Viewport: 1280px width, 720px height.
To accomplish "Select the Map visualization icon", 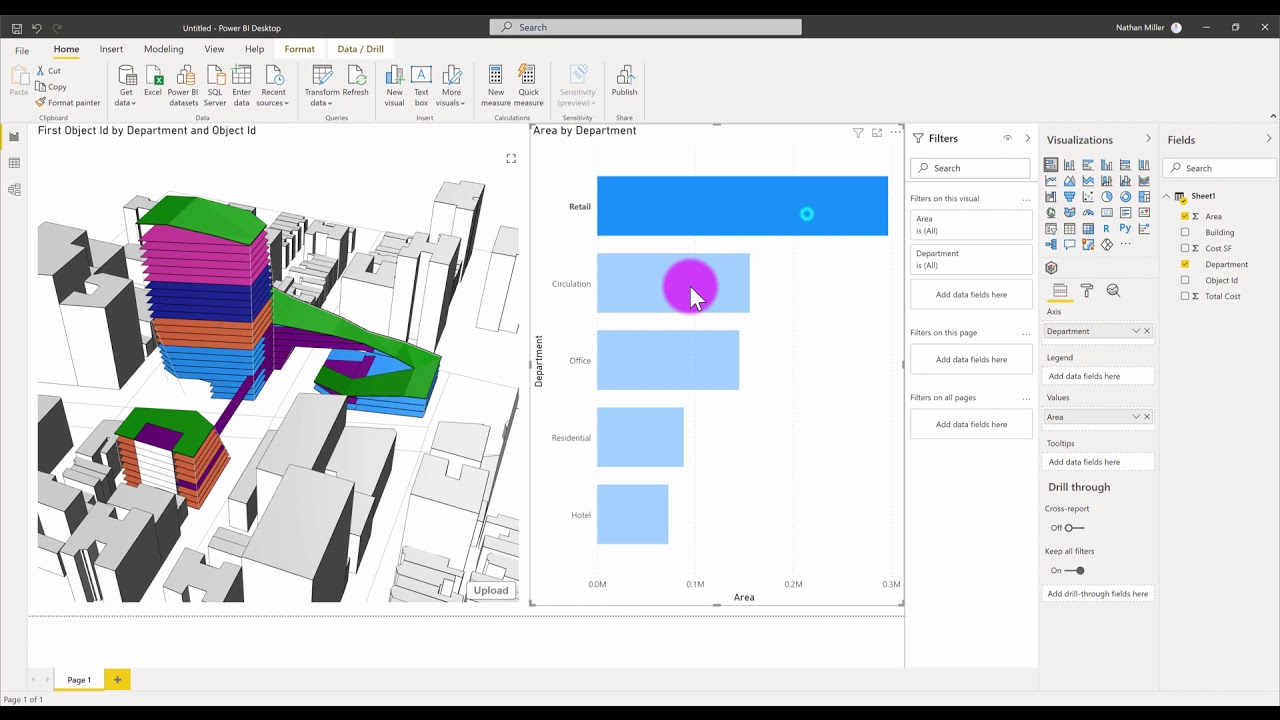I will [x=1049, y=212].
